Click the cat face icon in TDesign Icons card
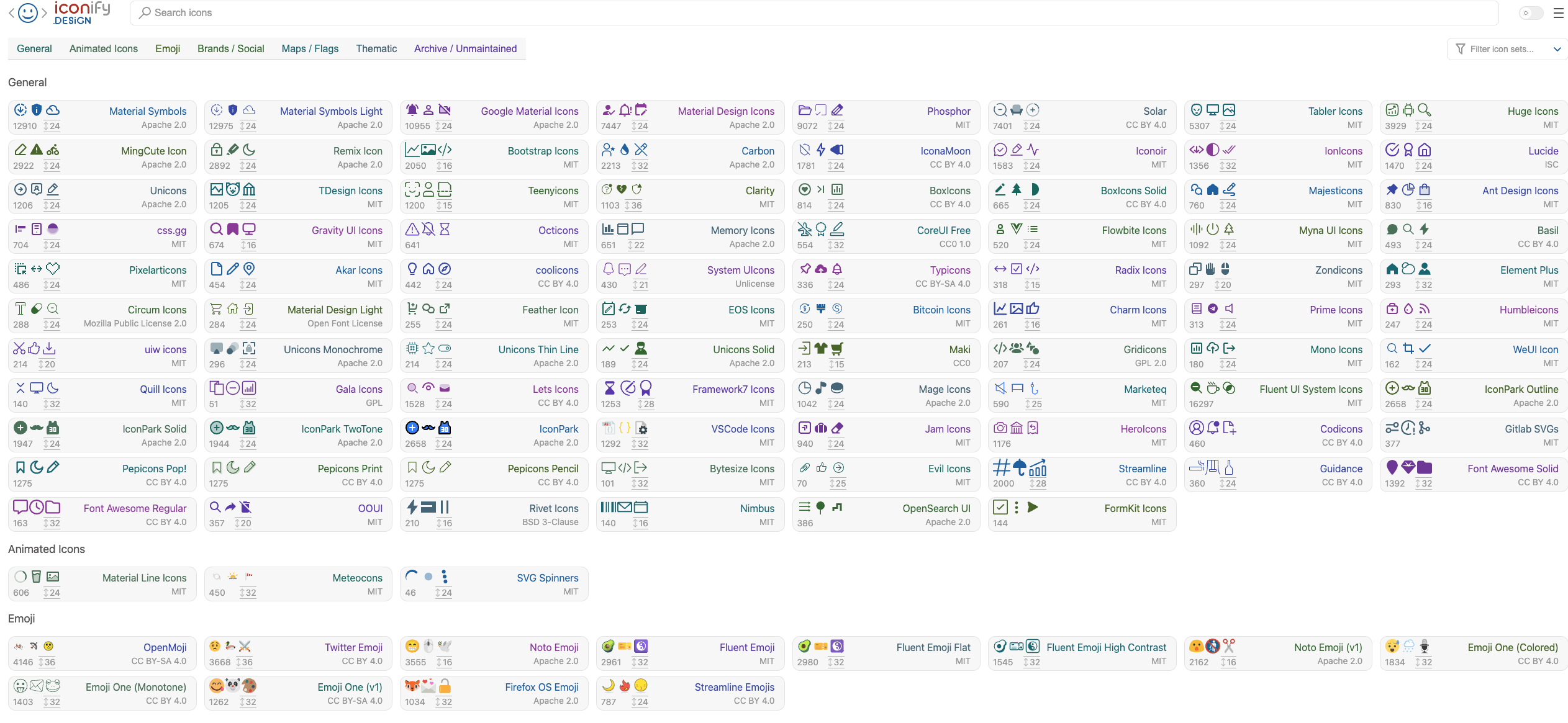This screenshot has width=1568, height=723. coord(233,189)
